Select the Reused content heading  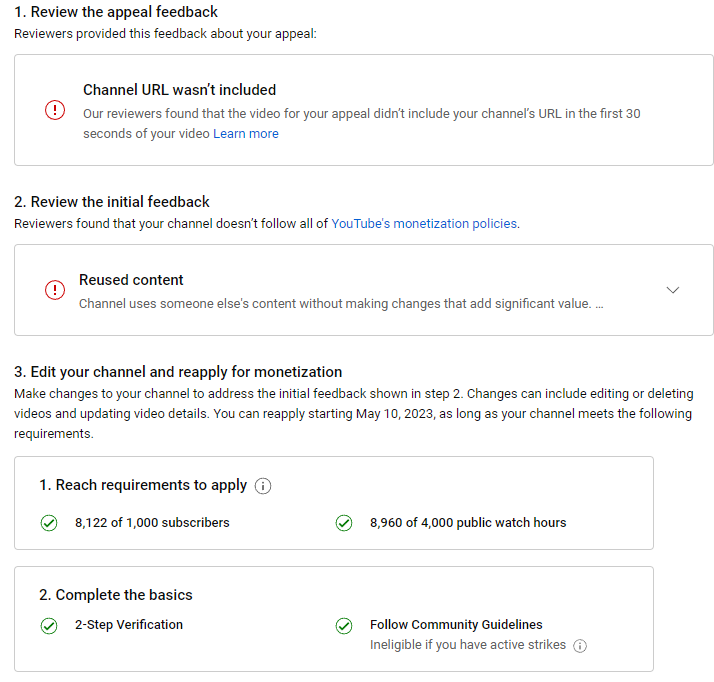click(131, 280)
